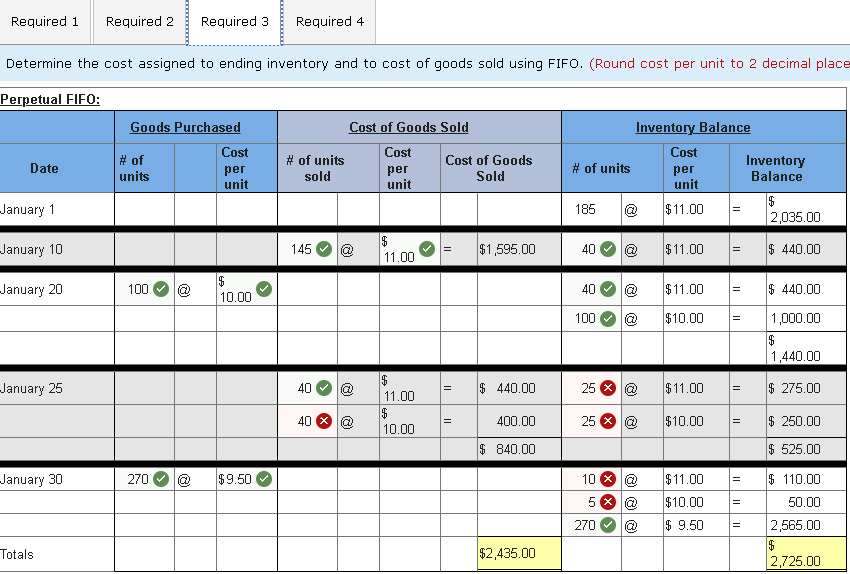Click green check beside 270 units purchased January 30
Viewport: 850px width, 574px height.
[x=161, y=479]
